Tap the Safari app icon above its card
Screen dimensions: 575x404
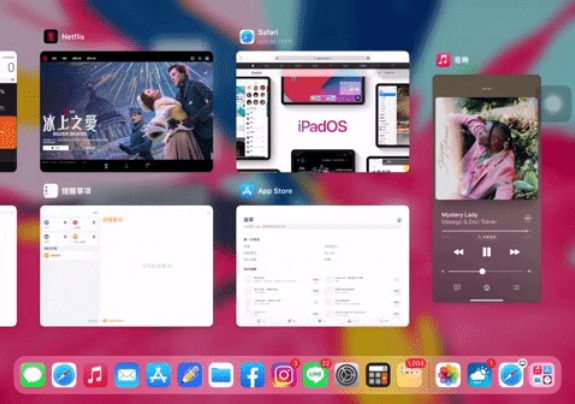coord(247,37)
